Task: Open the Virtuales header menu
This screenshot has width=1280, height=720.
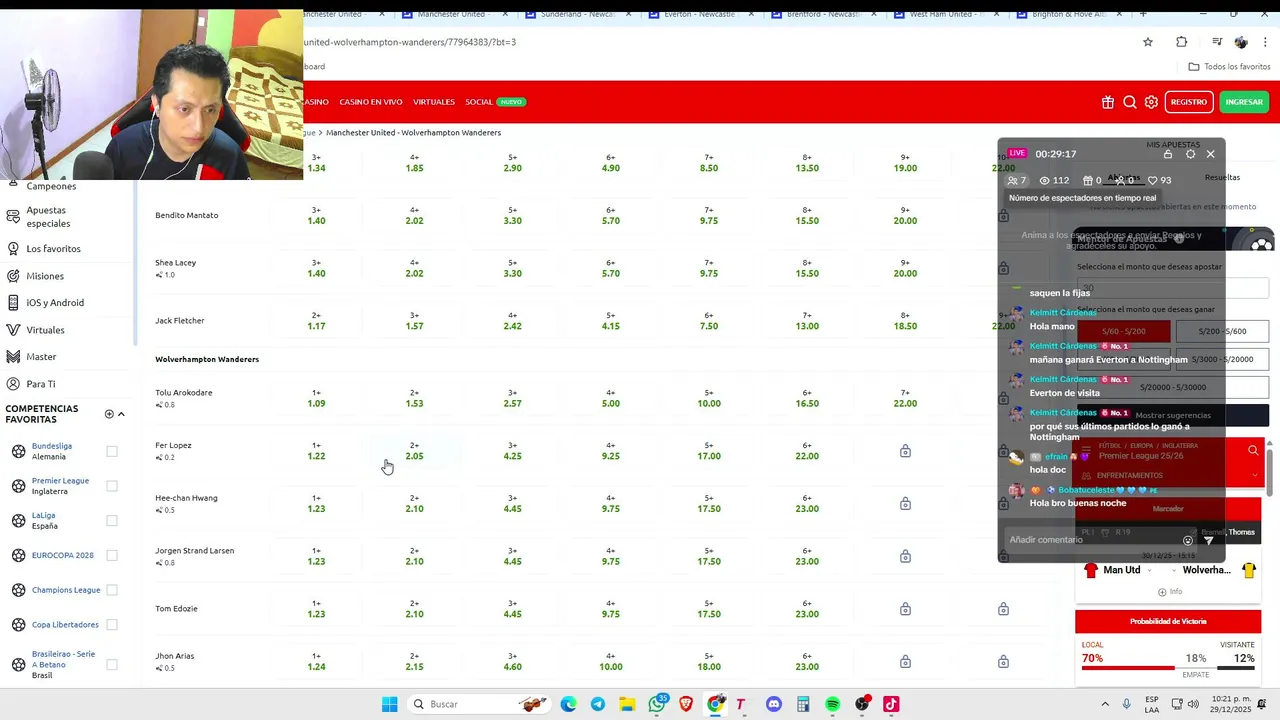Action: (x=434, y=102)
